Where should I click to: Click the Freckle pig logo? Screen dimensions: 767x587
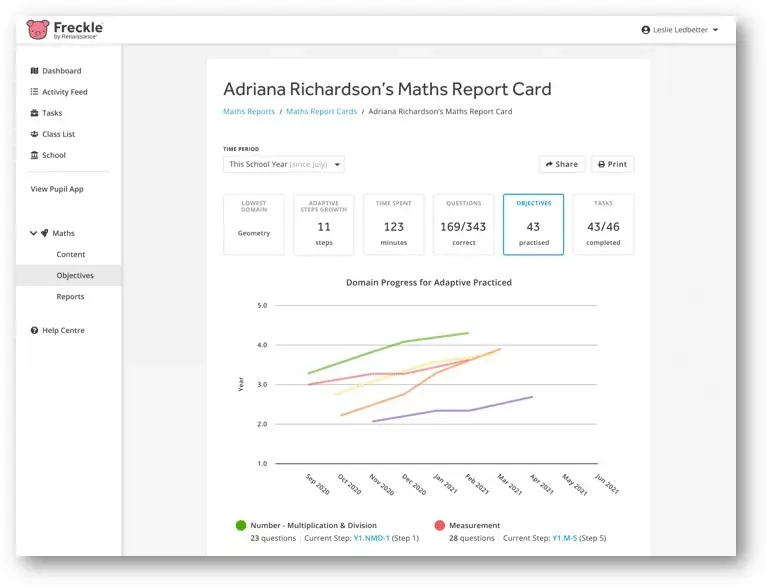pos(38,30)
